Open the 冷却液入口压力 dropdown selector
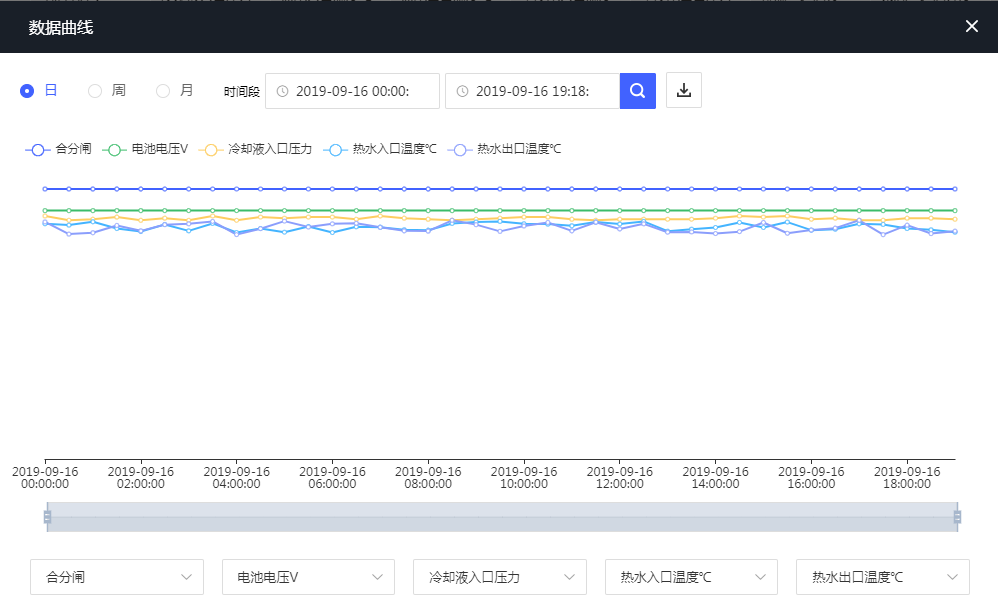998x614 pixels. (x=499, y=577)
